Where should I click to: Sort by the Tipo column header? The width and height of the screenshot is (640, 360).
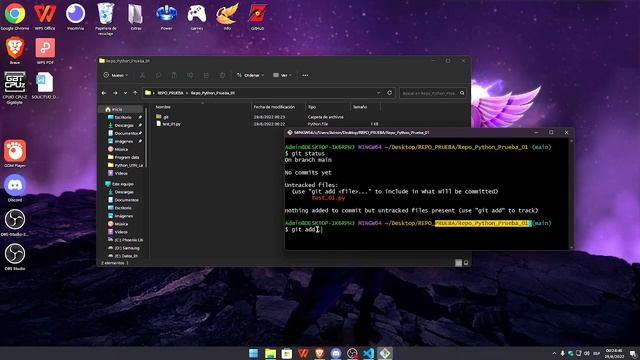312,107
